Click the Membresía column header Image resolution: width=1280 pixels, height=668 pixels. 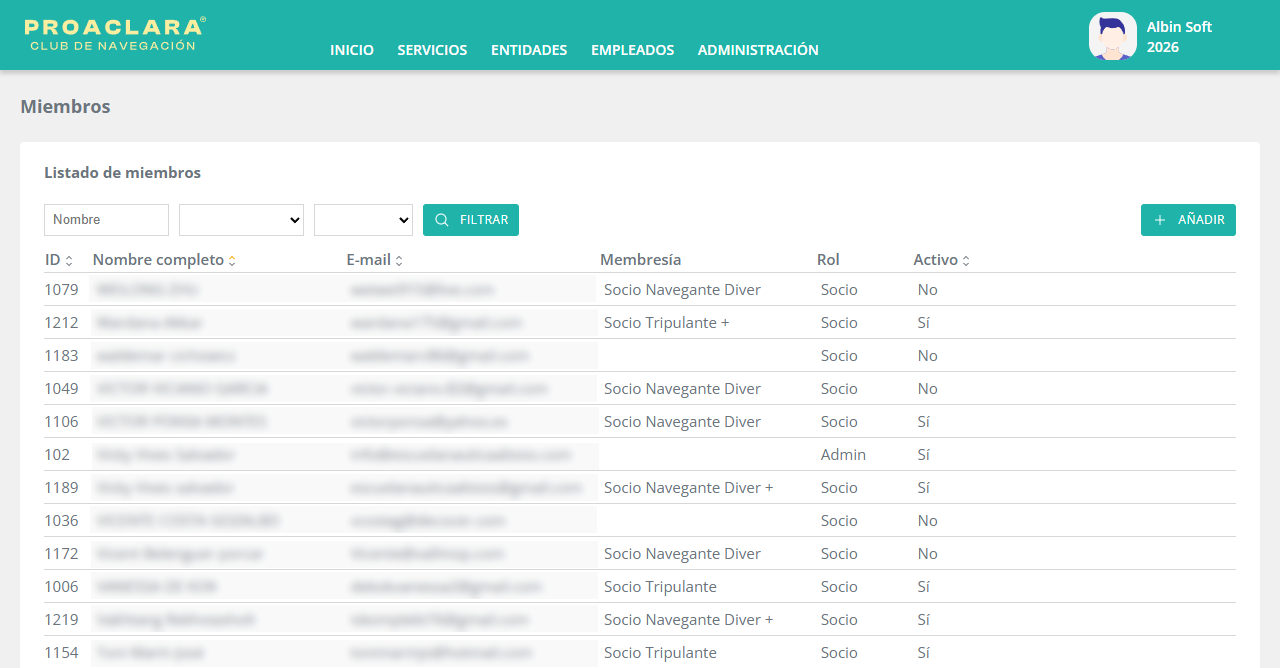tap(640, 260)
